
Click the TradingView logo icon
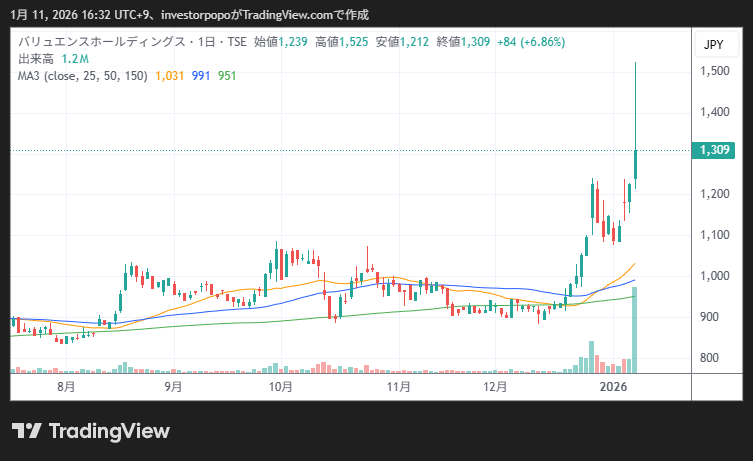[x=26, y=431]
